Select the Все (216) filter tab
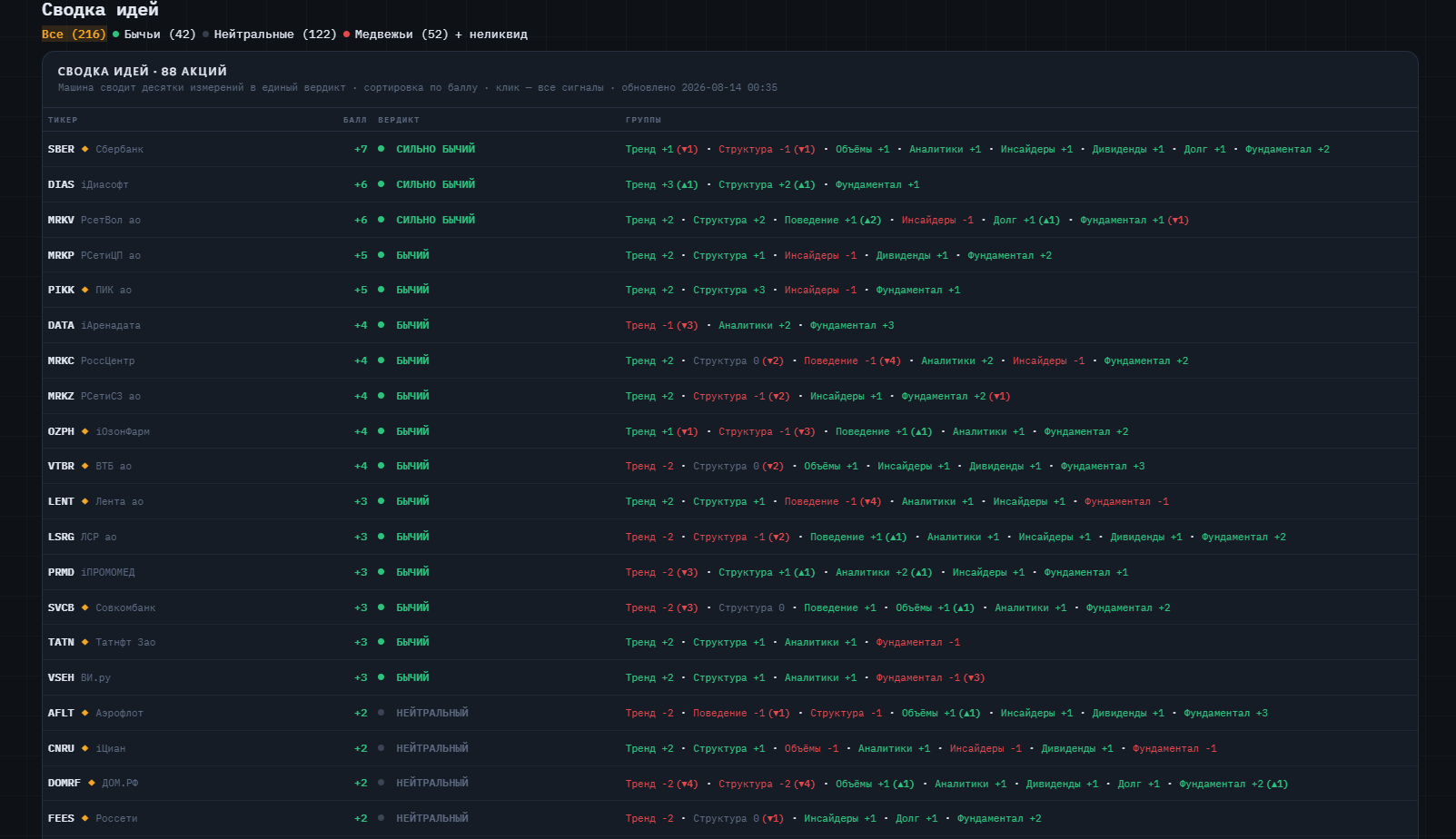This screenshot has height=839, width=1456. pyautogui.click(x=74, y=35)
